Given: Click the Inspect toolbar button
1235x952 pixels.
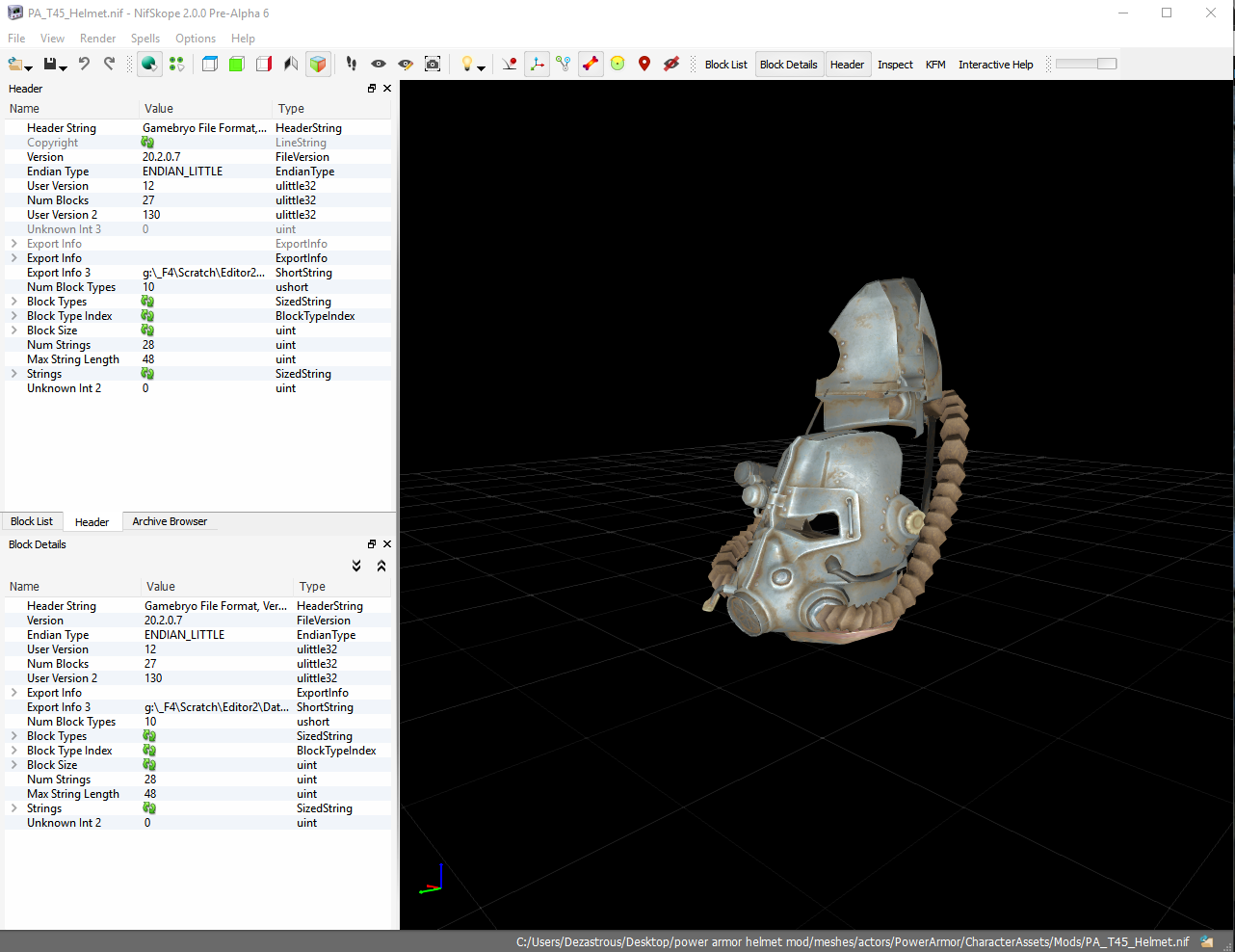Looking at the screenshot, I should 895,65.
